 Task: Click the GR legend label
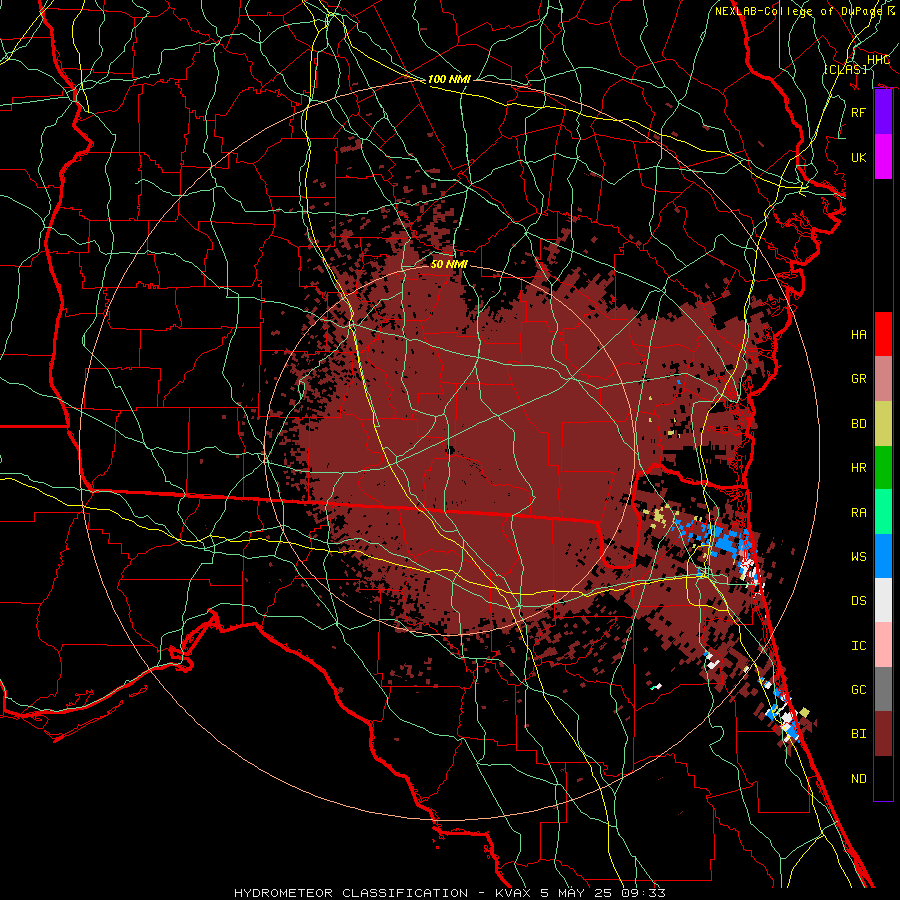859,379
